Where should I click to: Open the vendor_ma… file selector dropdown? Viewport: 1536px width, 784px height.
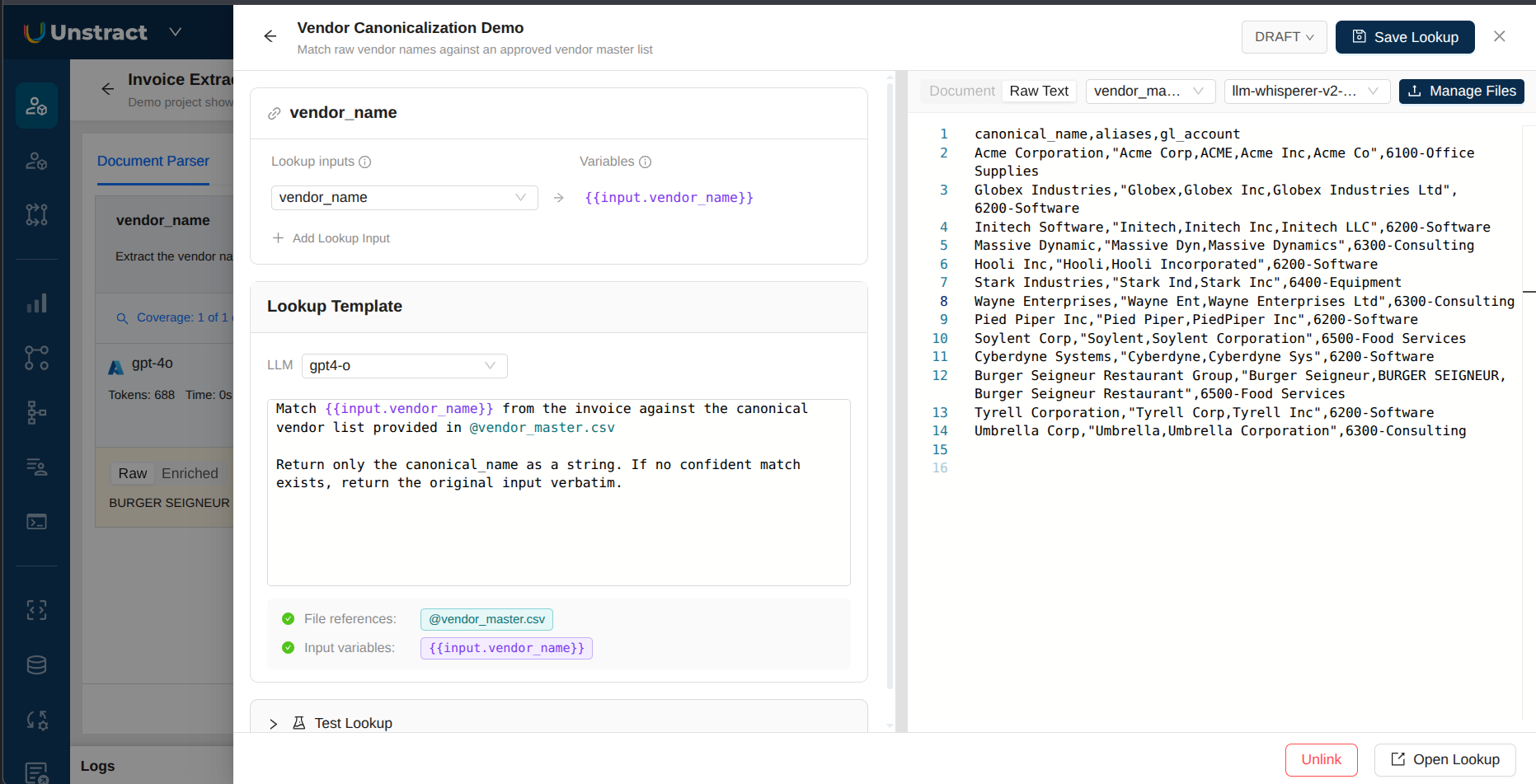pos(1151,92)
